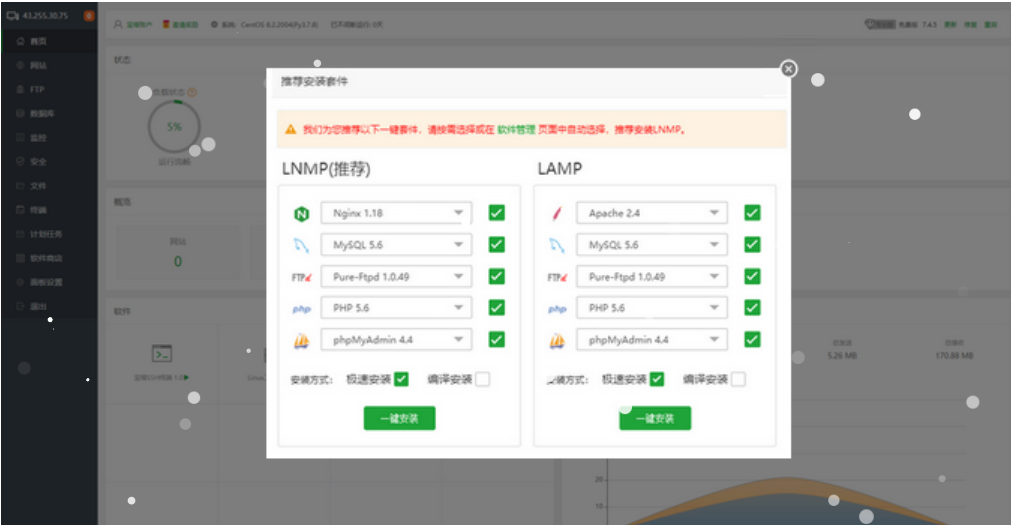Image resolution: width=1011 pixels, height=525 pixels.
Task: Uncheck the Pure-Ftpd checkbox in LNMP
Action: [x=496, y=276]
